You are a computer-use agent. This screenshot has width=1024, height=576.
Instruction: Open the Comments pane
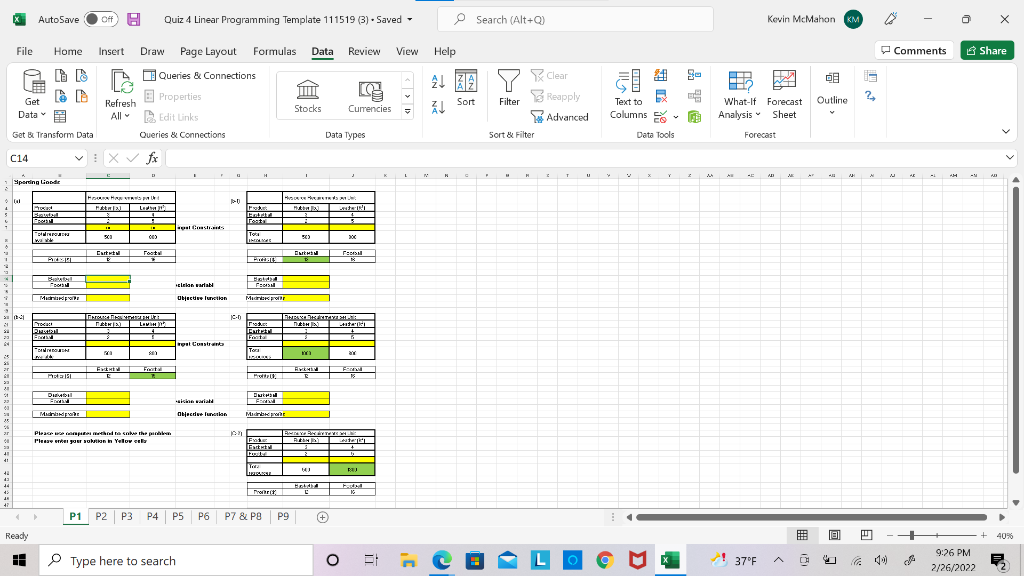(x=914, y=50)
